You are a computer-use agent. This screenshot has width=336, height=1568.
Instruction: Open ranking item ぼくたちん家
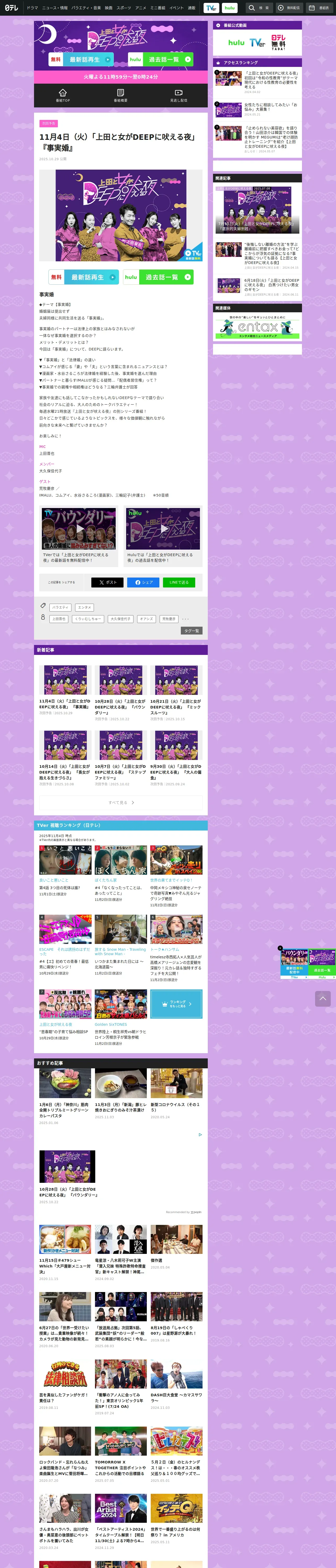coord(121,873)
